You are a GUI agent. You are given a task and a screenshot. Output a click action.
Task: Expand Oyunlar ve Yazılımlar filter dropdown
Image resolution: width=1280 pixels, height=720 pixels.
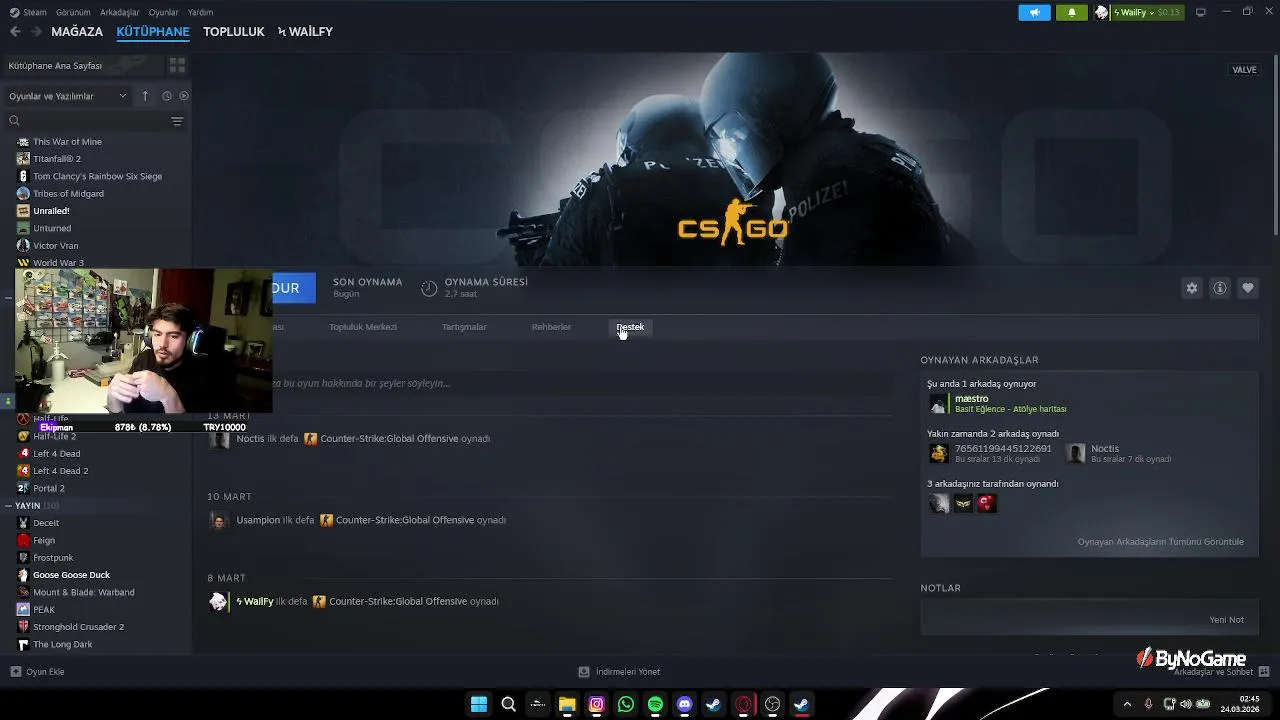click(x=68, y=96)
